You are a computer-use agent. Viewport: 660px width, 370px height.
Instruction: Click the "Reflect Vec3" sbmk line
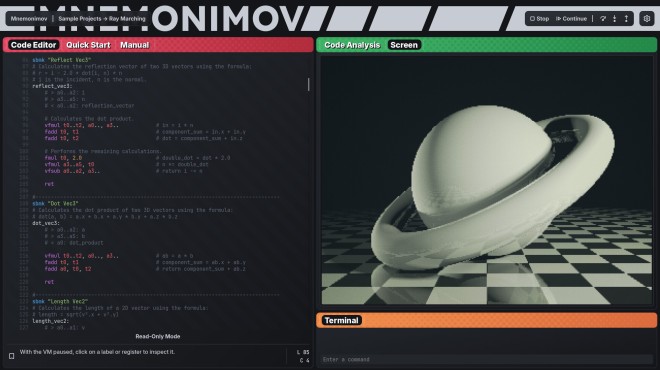coord(61,60)
